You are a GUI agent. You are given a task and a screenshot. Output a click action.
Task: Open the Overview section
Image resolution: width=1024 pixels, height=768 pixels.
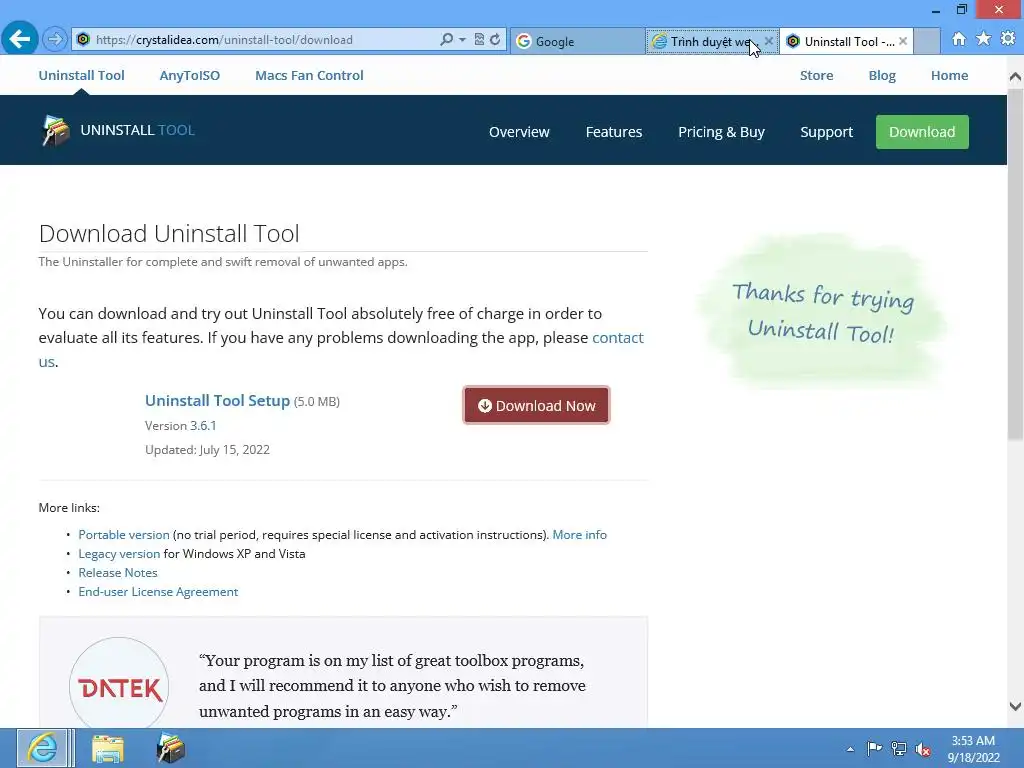pyautogui.click(x=519, y=132)
